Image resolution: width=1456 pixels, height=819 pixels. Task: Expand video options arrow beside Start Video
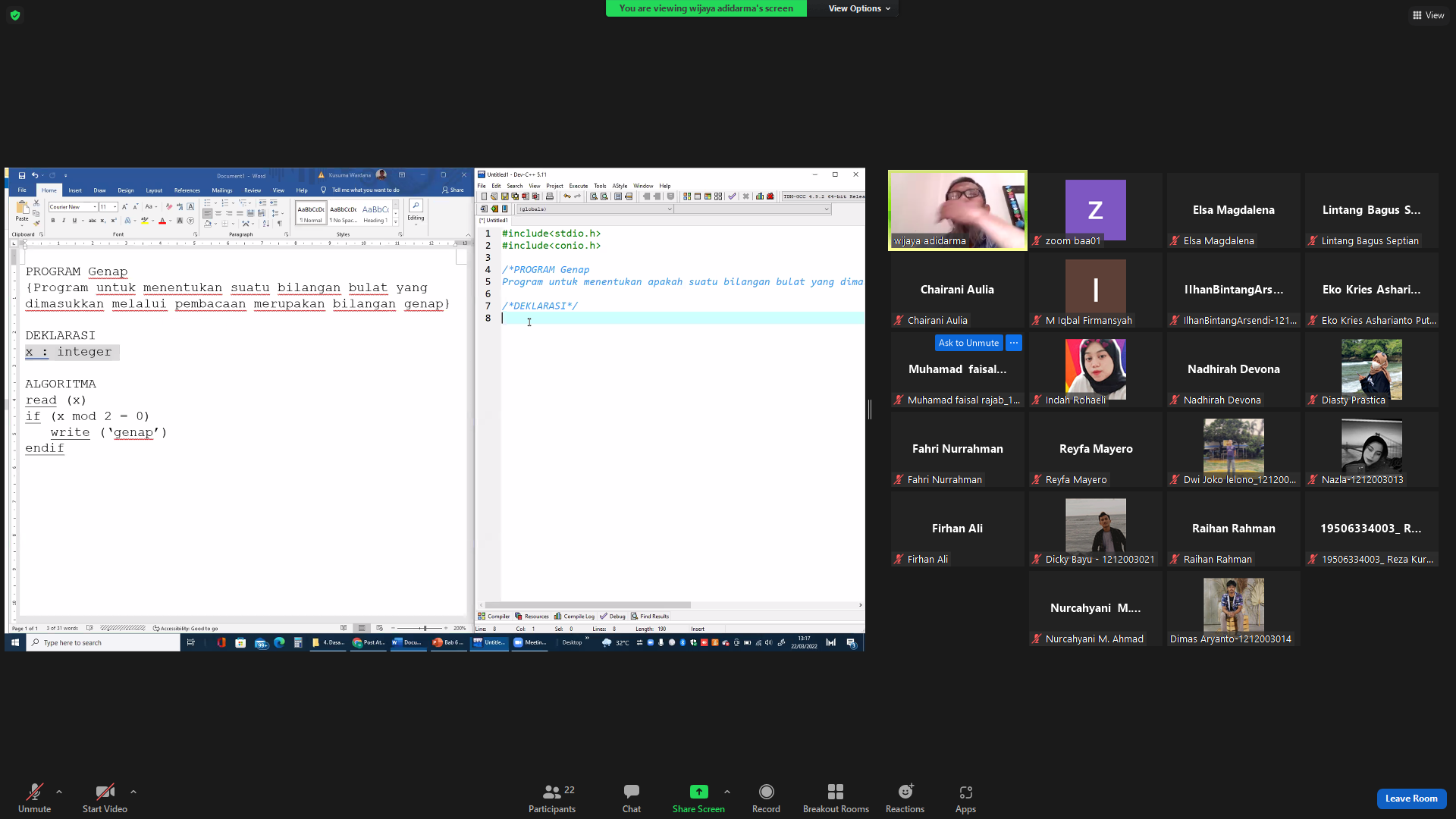[133, 792]
